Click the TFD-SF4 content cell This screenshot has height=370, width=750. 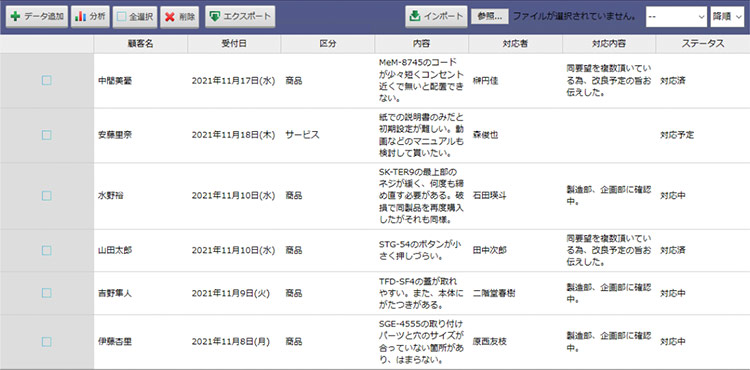coord(421,293)
